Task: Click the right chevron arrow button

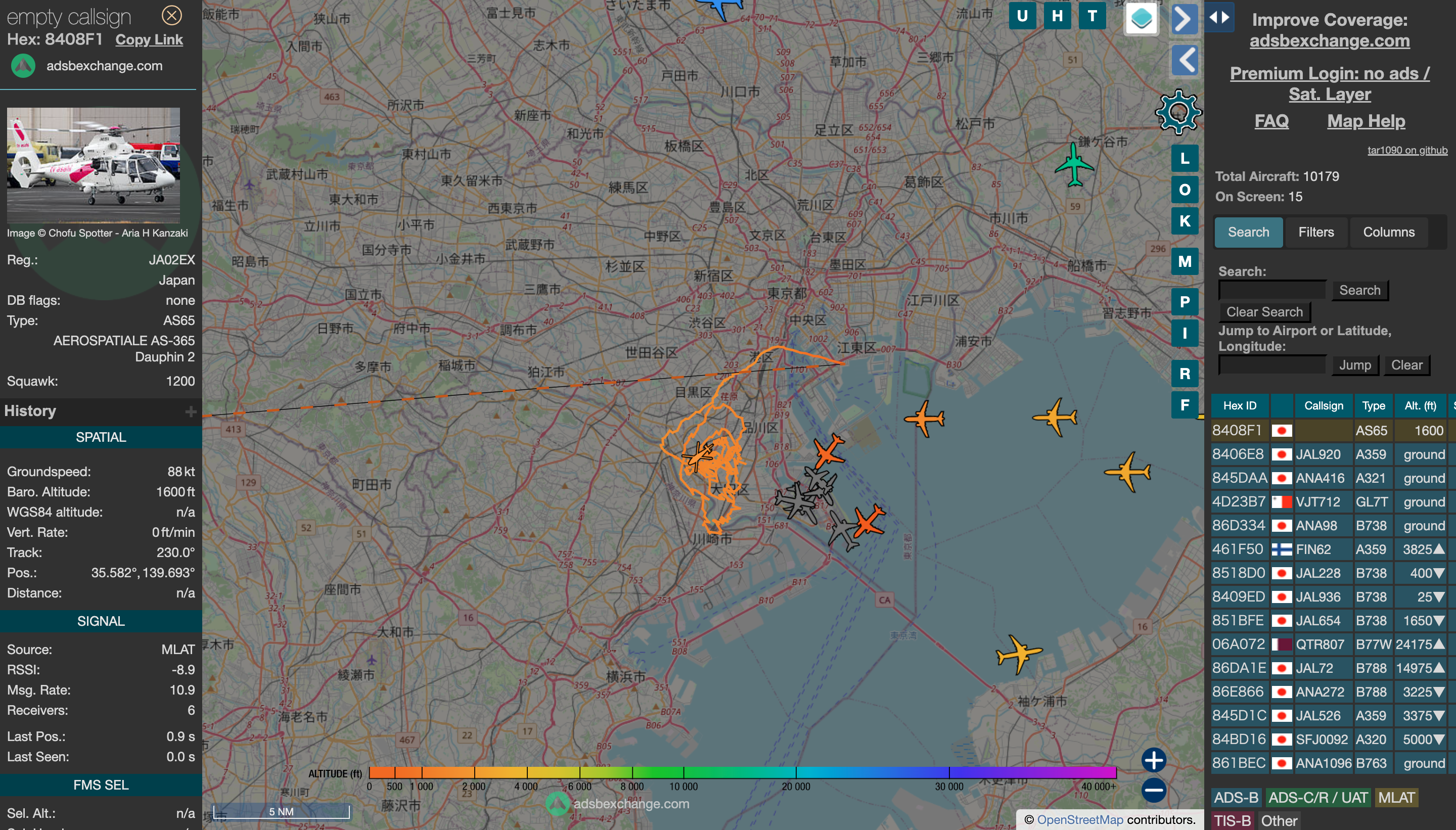Action: [x=1185, y=19]
